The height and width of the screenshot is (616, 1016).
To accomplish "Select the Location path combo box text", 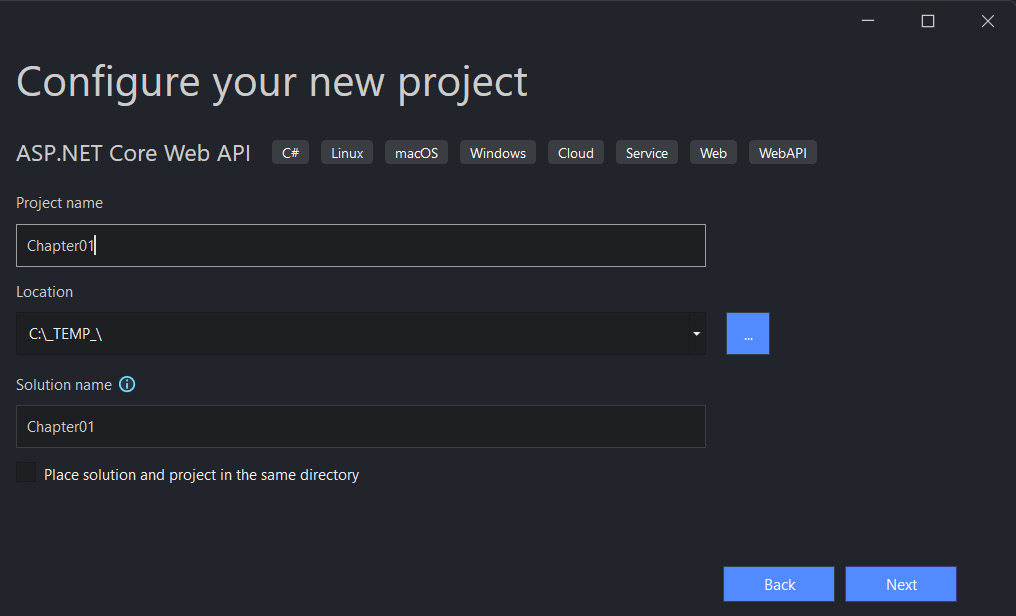I will pyautogui.click(x=352, y=334).
